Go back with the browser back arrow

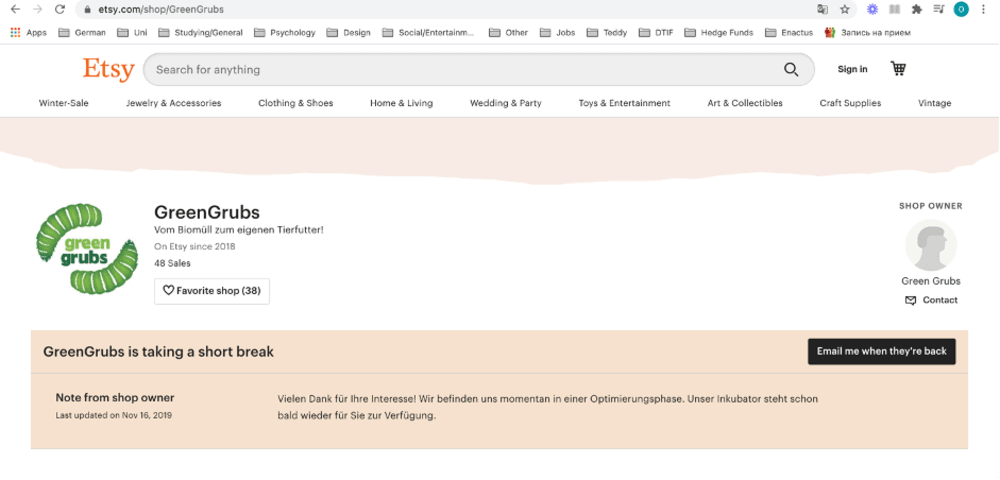tap(15, 10)
